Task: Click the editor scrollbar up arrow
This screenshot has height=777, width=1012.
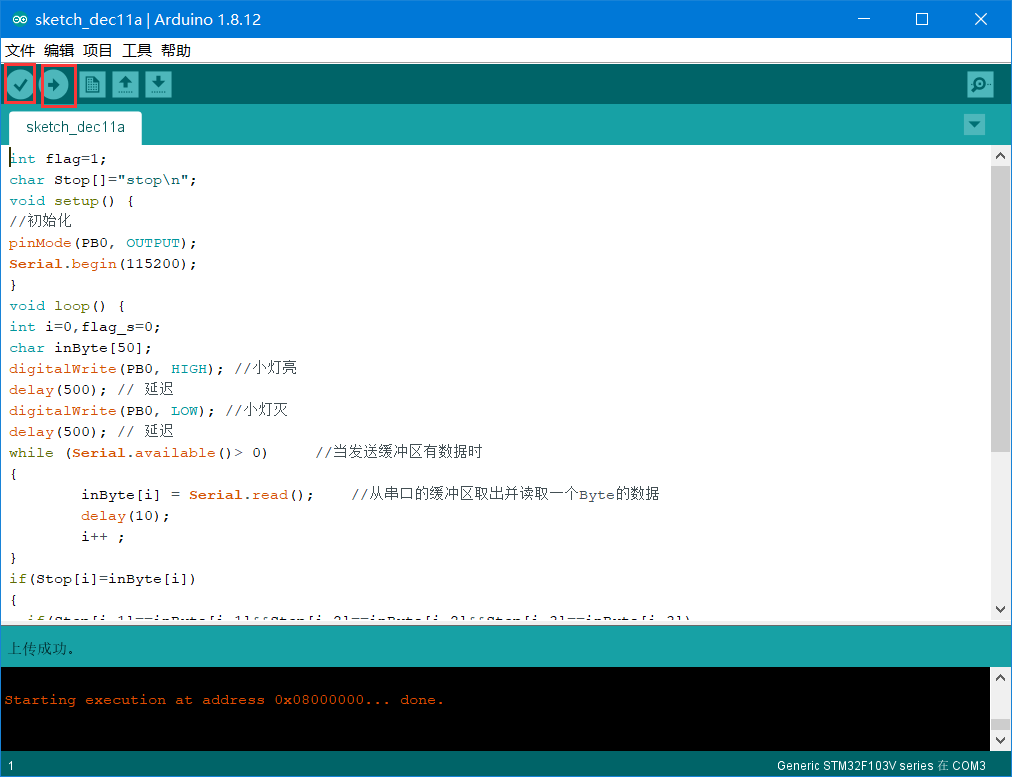Action: click(x=1000, y=156)
